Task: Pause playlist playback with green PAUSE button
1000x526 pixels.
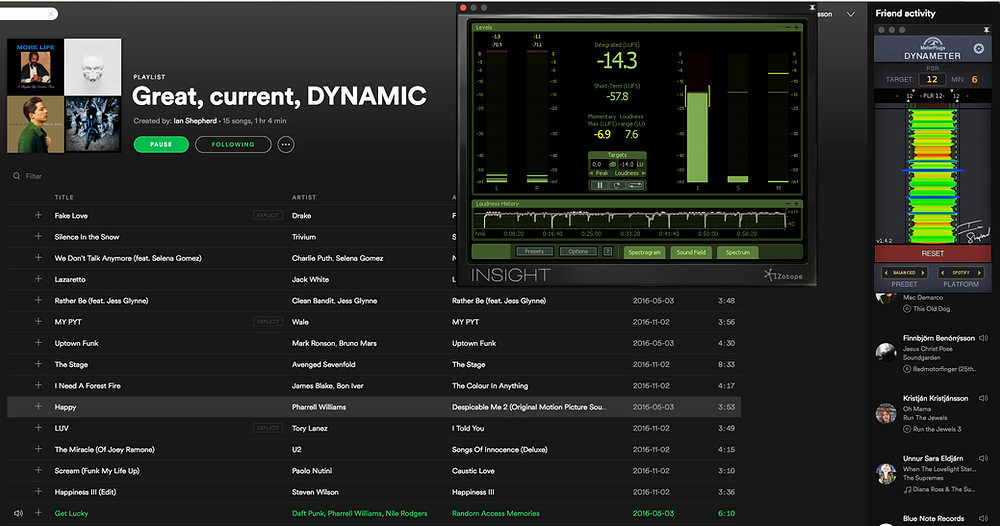Action: [x=161, y=145]
